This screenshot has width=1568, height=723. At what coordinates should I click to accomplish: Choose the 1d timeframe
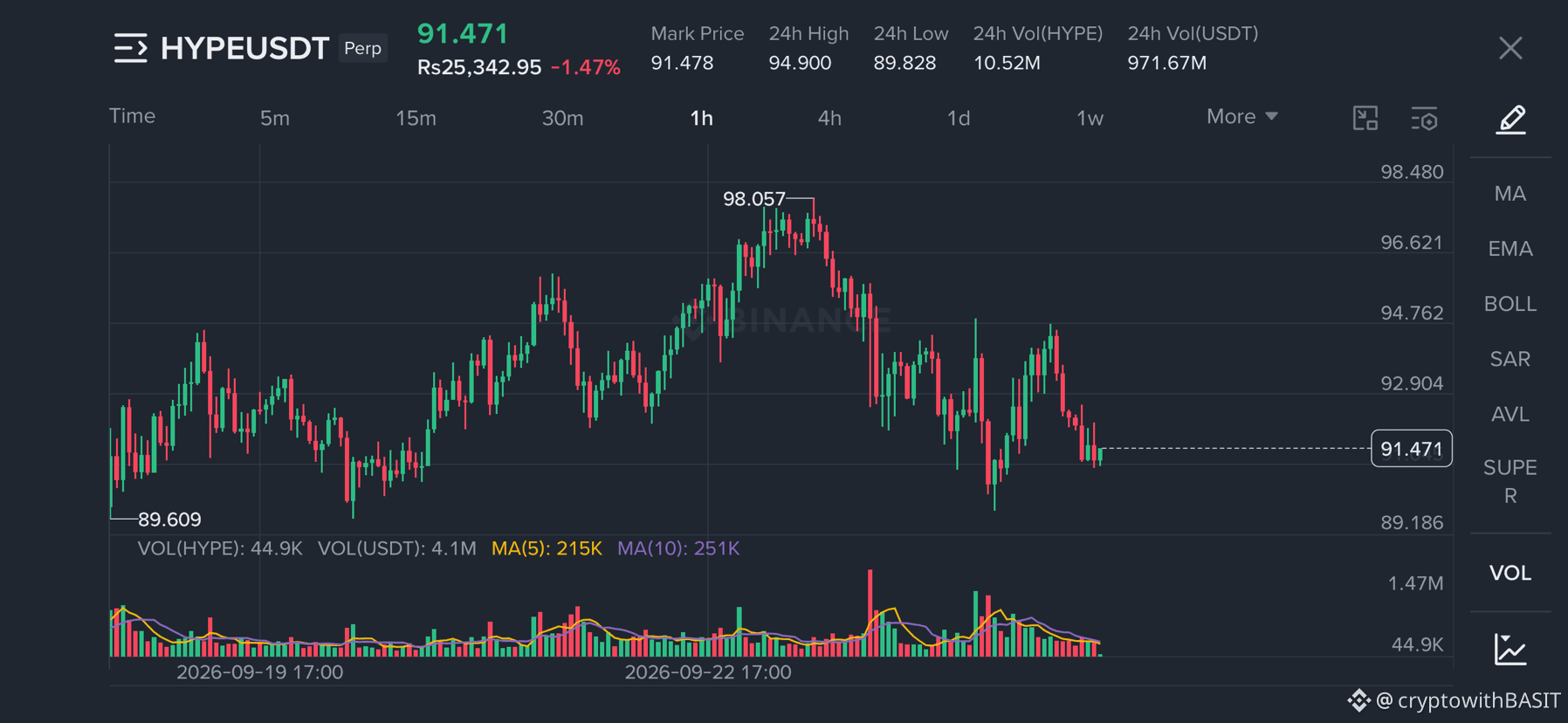pyautogui.click(x=959, y=118)
